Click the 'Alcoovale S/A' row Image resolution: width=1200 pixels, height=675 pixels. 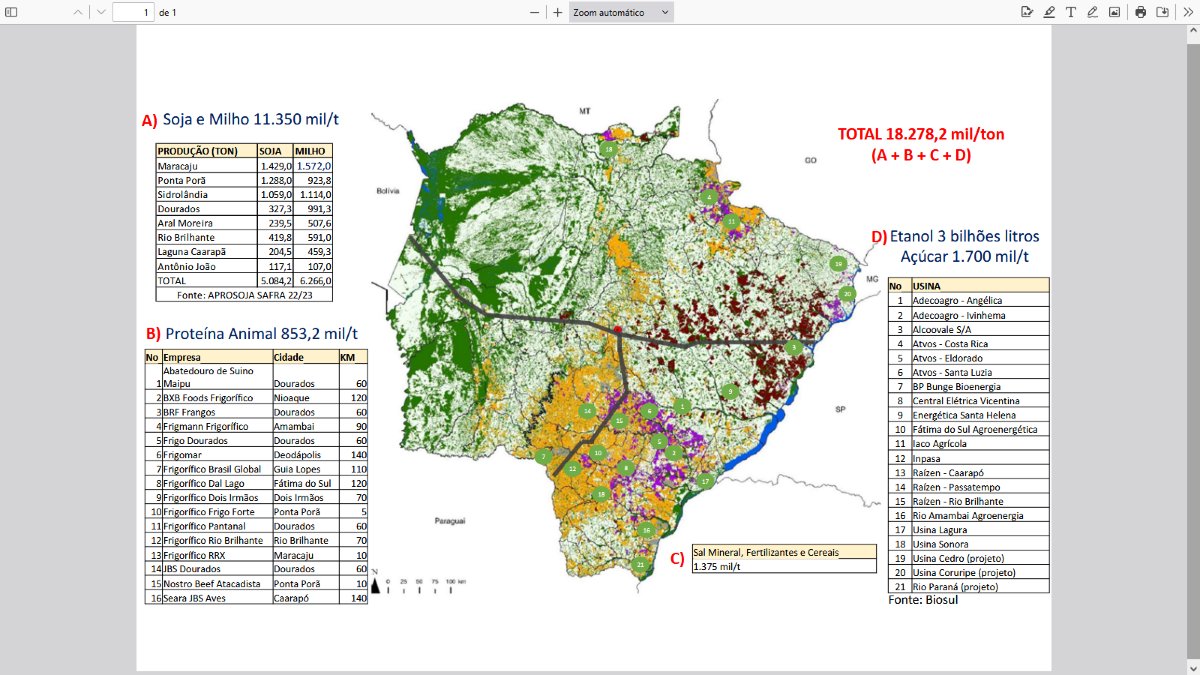coord(968,328)
